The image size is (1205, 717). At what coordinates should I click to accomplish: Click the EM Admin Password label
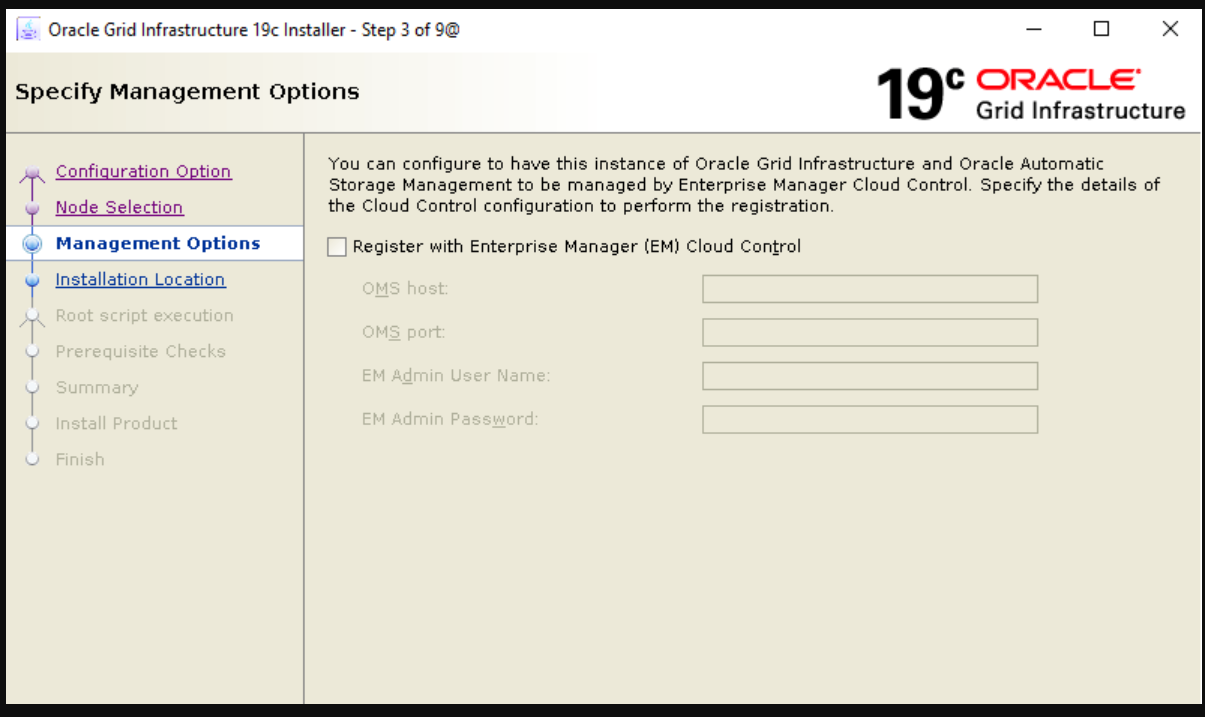450,419
